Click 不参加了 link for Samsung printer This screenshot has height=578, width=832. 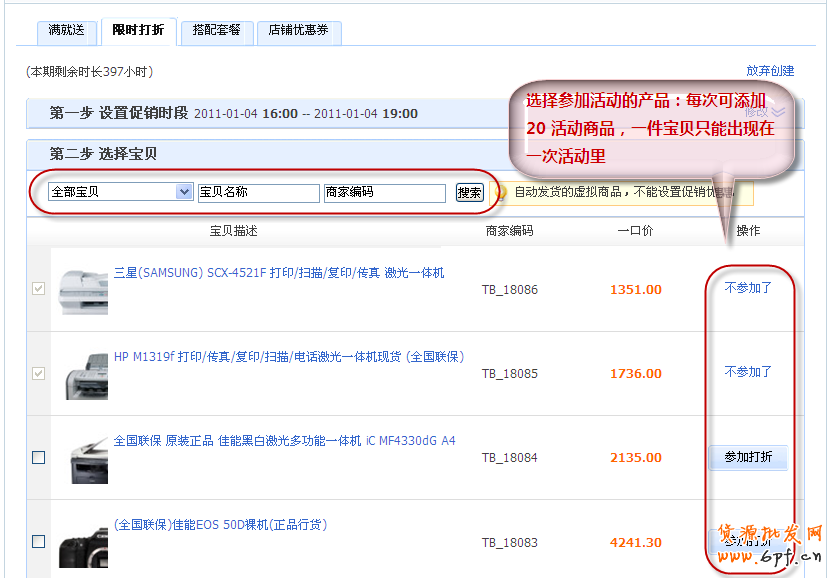[x=748, y=288]
